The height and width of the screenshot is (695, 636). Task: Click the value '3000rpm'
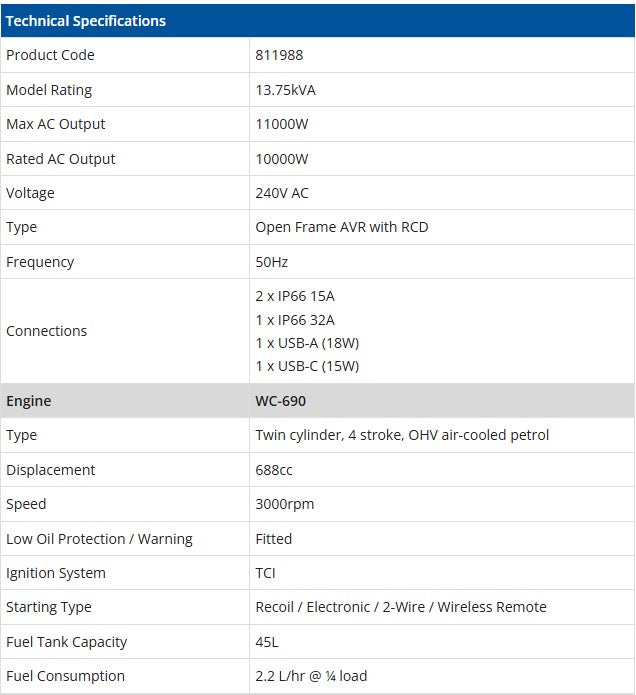pos(285,504)
